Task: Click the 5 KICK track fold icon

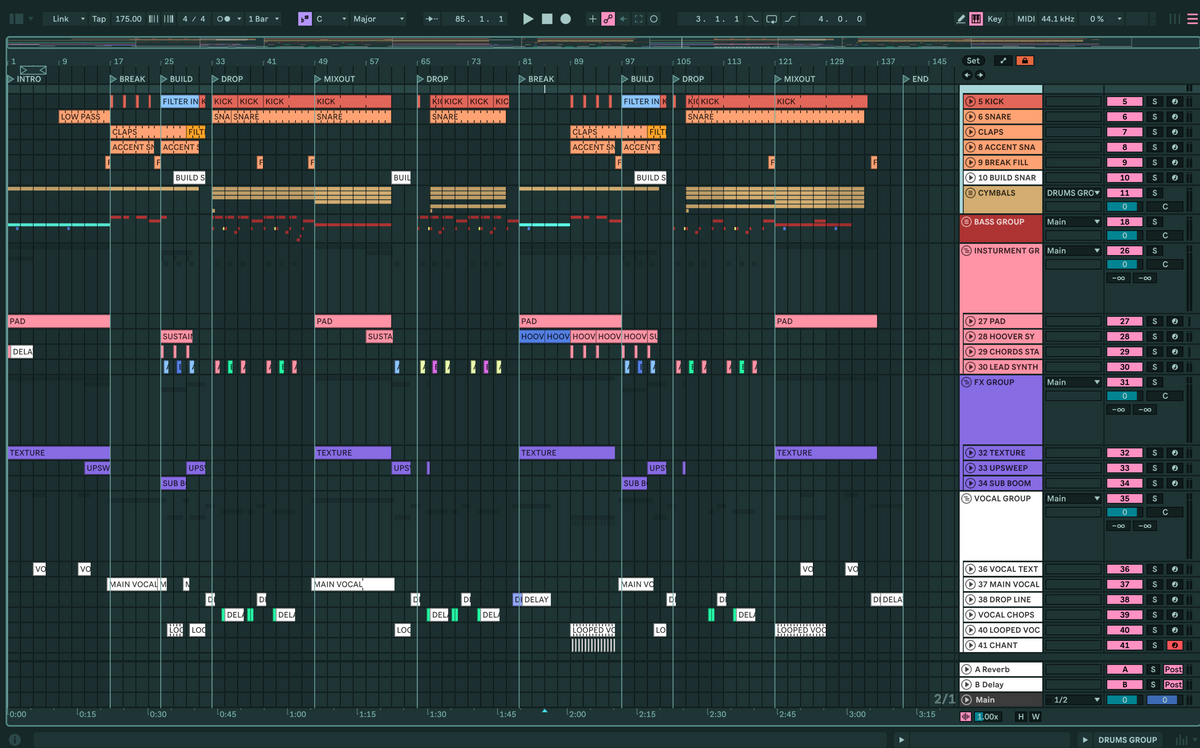Action: pos(970,102)
